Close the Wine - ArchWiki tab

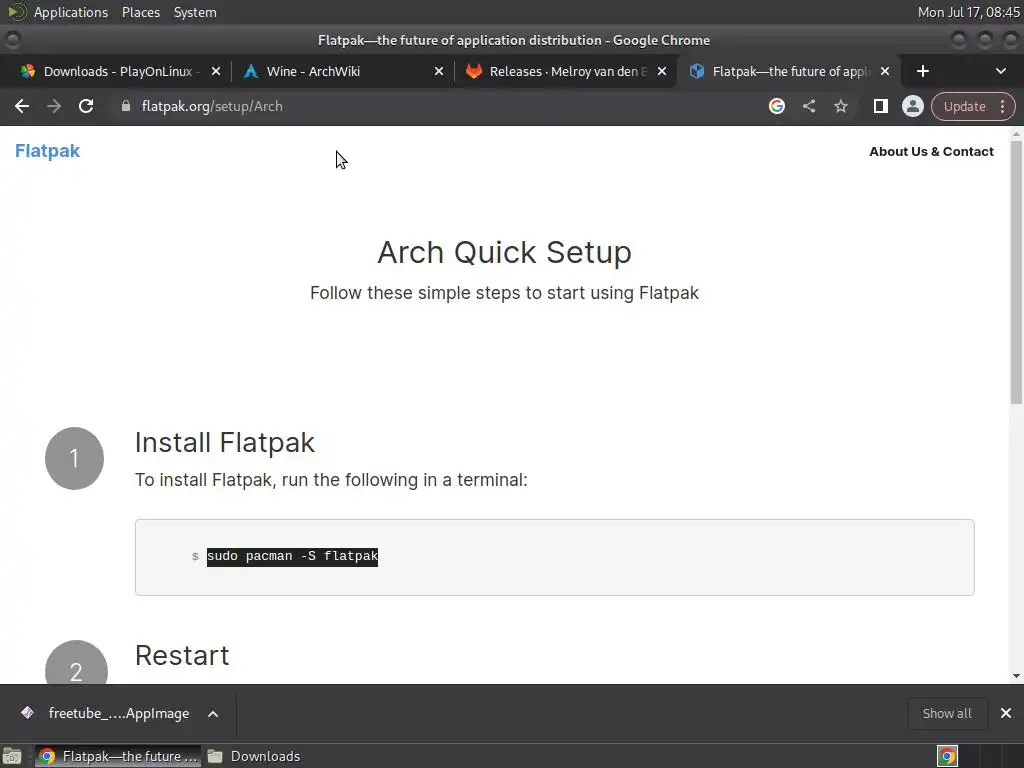(439, 71)
